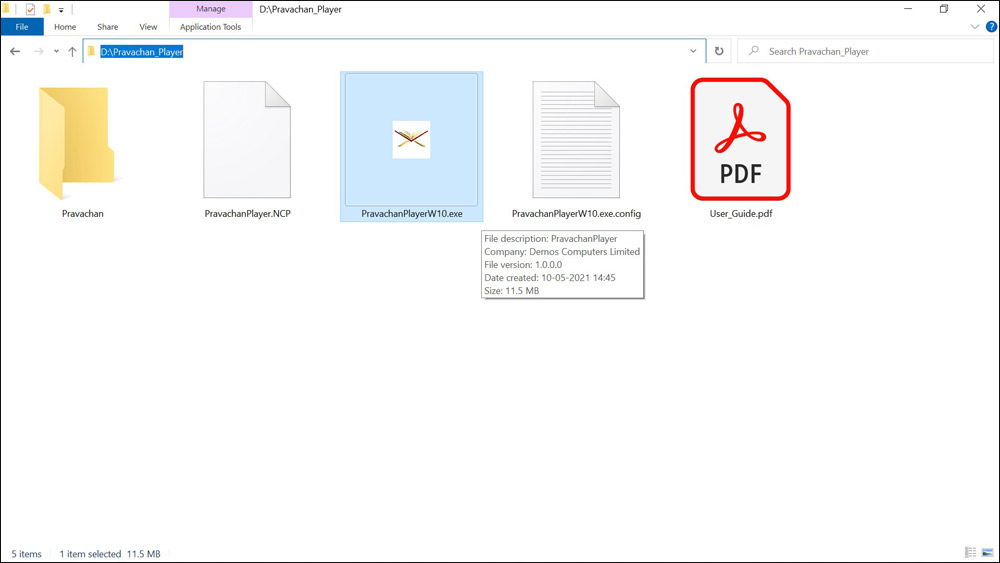Click the User_Guide.pdf file name
1000x563 pixels.
coord(741,214)
